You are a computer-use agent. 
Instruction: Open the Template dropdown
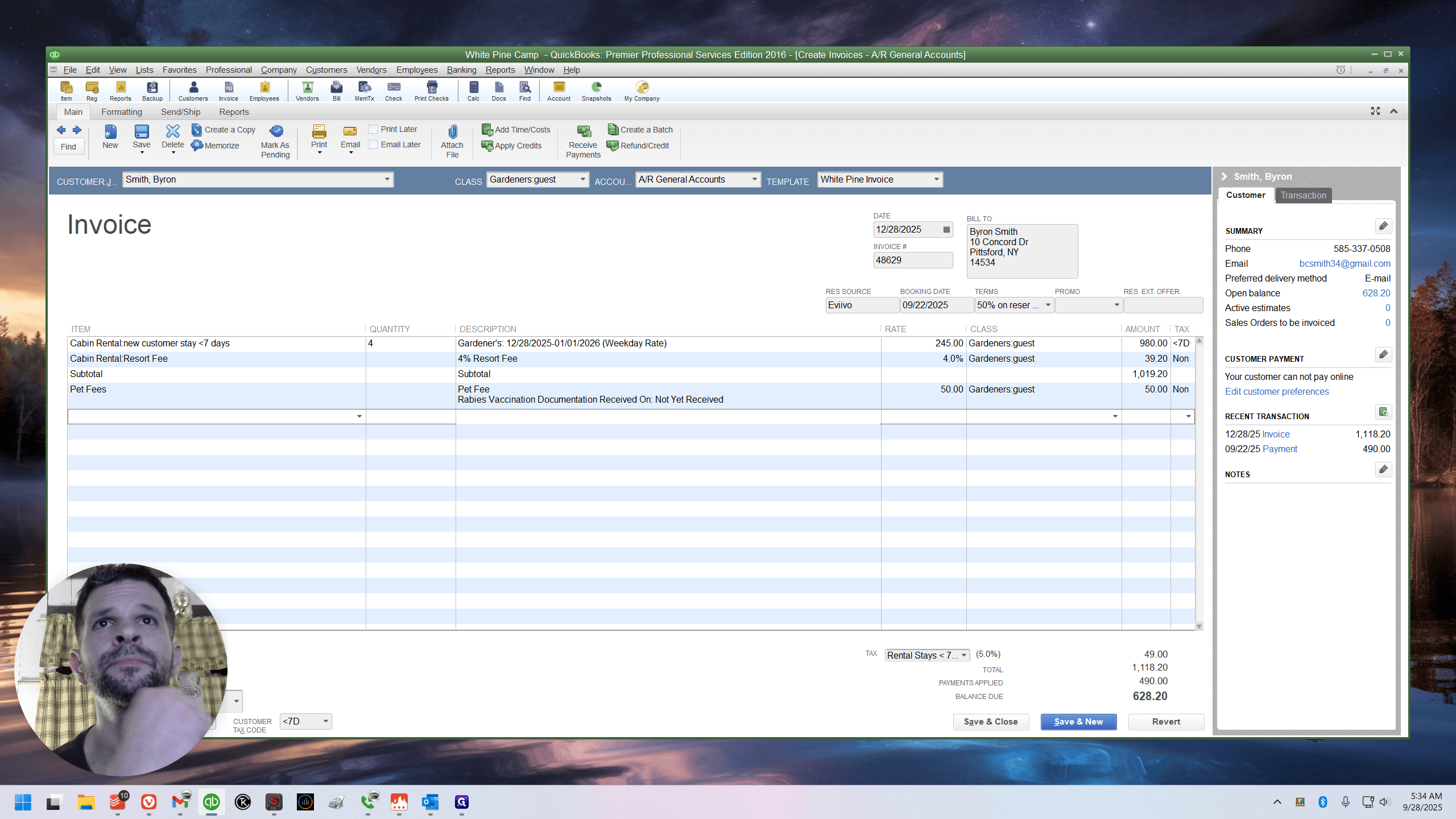(x=936, y=180)
